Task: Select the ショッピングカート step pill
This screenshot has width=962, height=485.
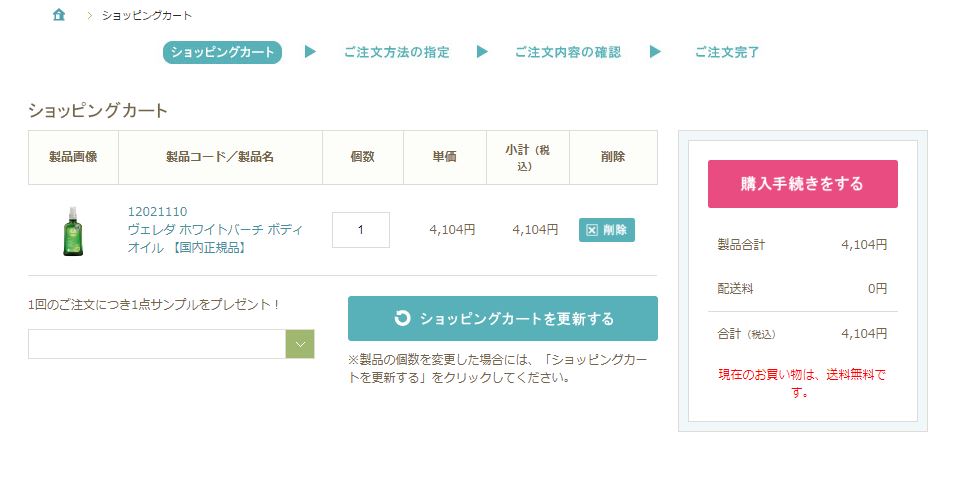Action: (x=222, y=52)
